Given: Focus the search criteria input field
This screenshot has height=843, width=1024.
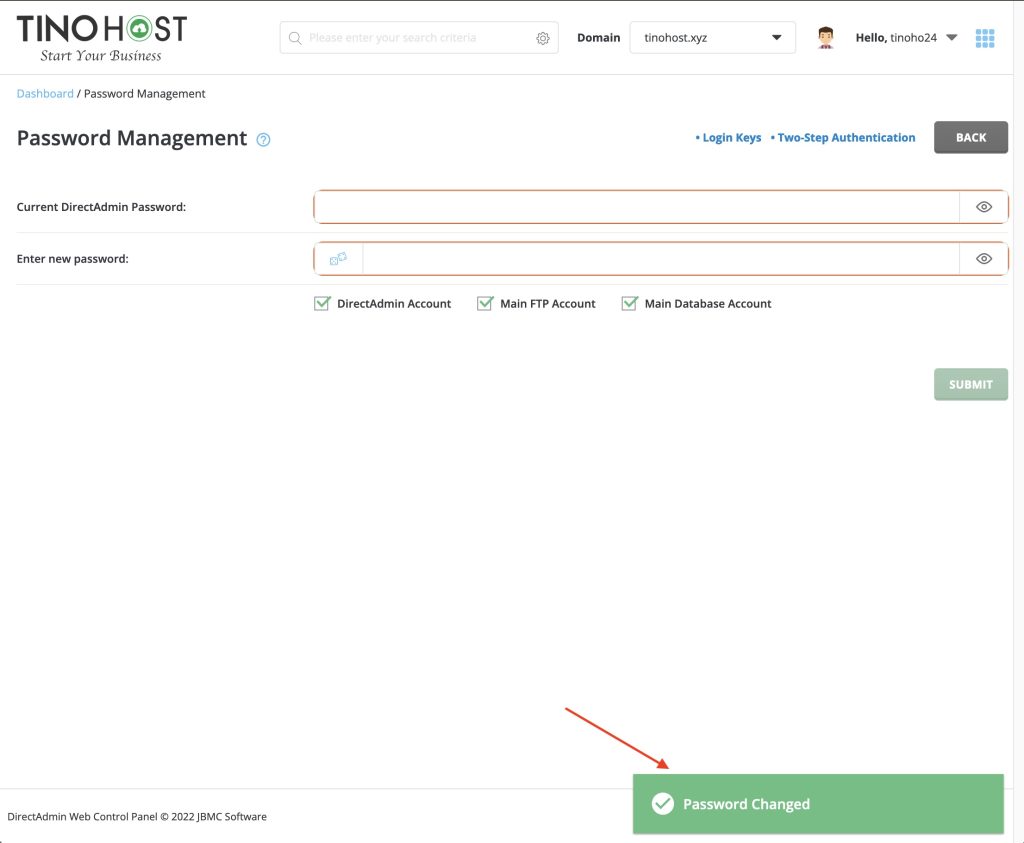Looking at the screenshot, I should 418,38.
